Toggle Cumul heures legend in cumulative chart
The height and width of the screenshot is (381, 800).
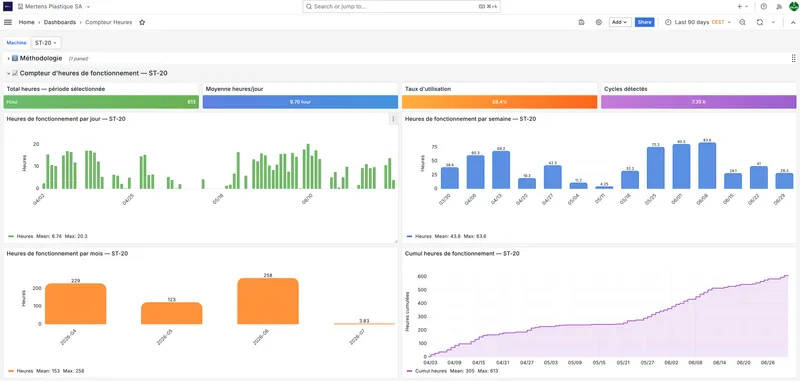[x=432, y=371]
